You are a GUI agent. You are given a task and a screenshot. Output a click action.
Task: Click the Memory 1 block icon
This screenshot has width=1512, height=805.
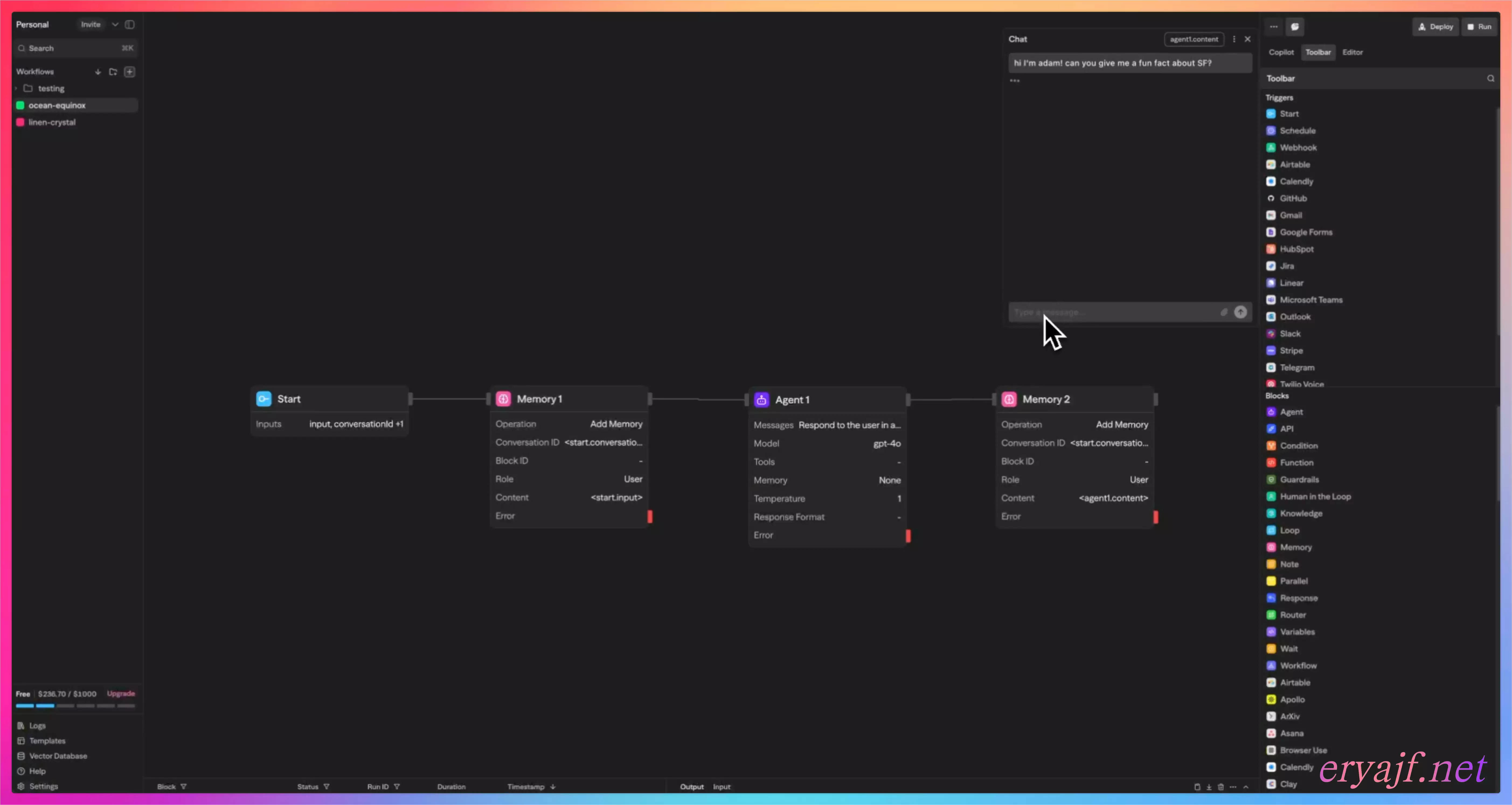click(503, 399)
